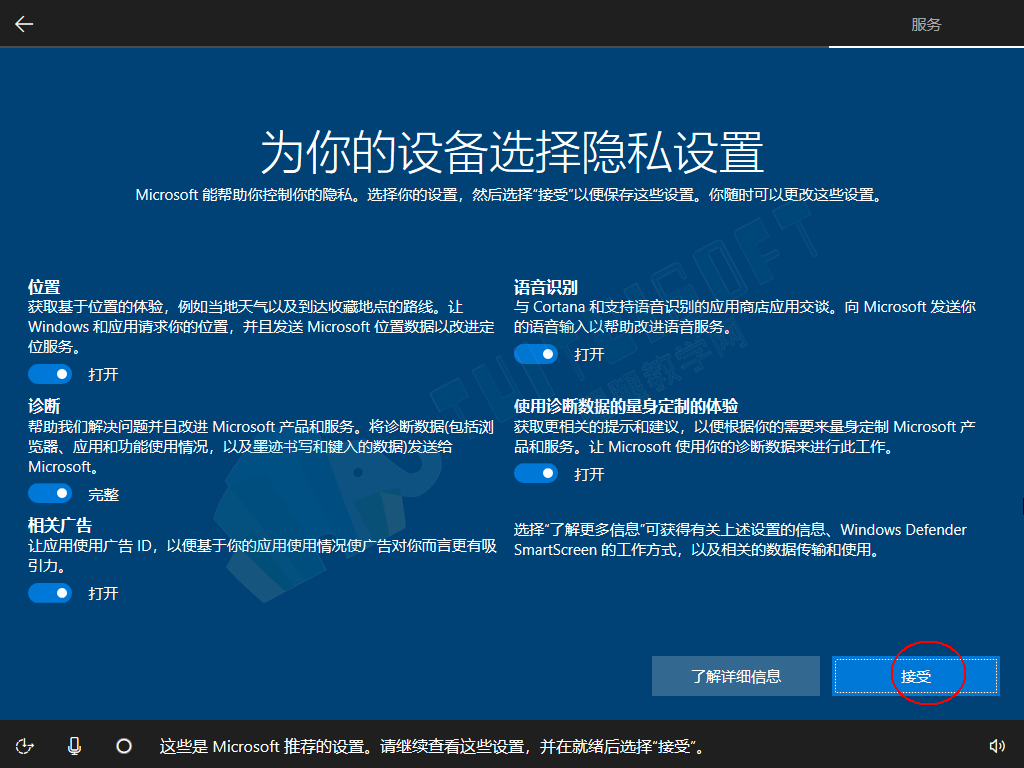1024x768 pixels.
Task: Go back with the arrow icon
Action: tap(24, 24)
